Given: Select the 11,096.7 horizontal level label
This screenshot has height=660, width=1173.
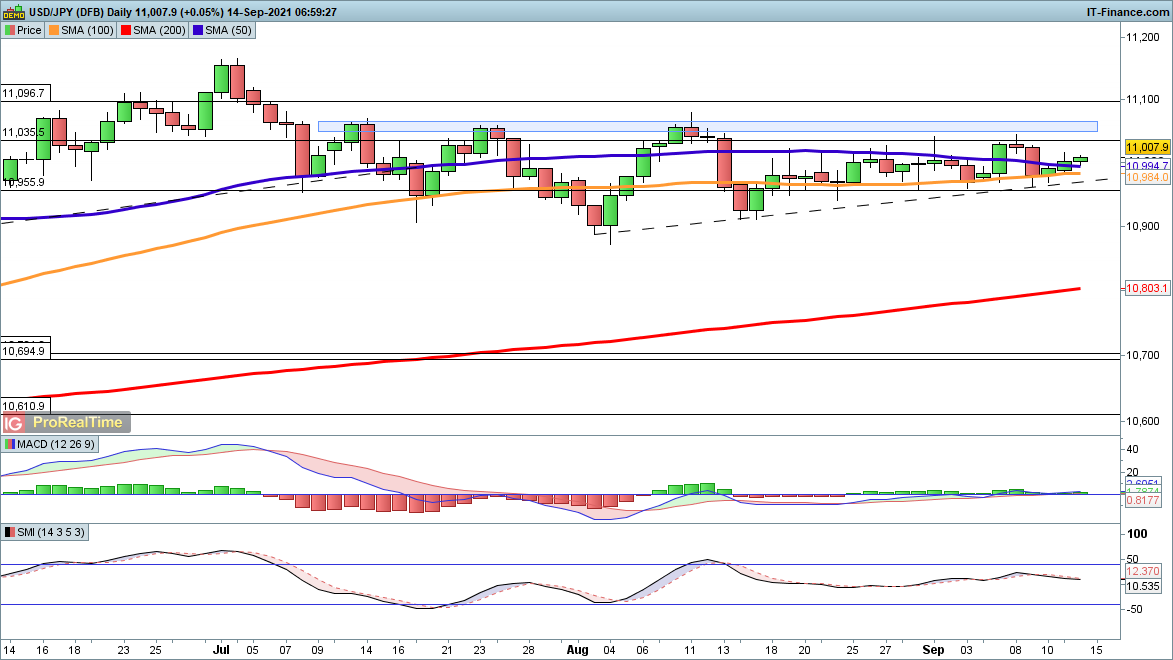Looking at the screenshot, I should pos(24,92).
